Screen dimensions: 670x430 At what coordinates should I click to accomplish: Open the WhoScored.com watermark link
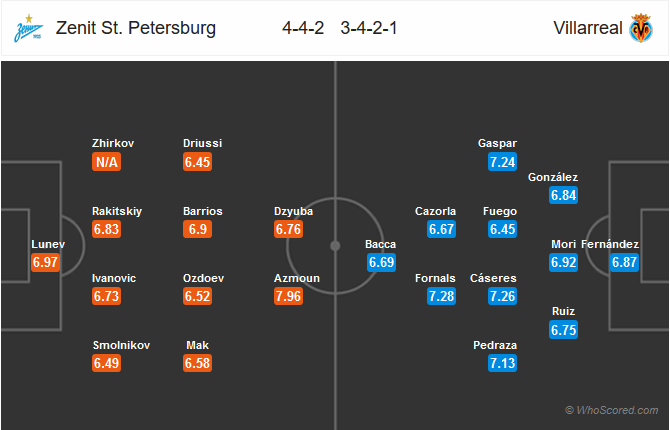coord(611,410)
